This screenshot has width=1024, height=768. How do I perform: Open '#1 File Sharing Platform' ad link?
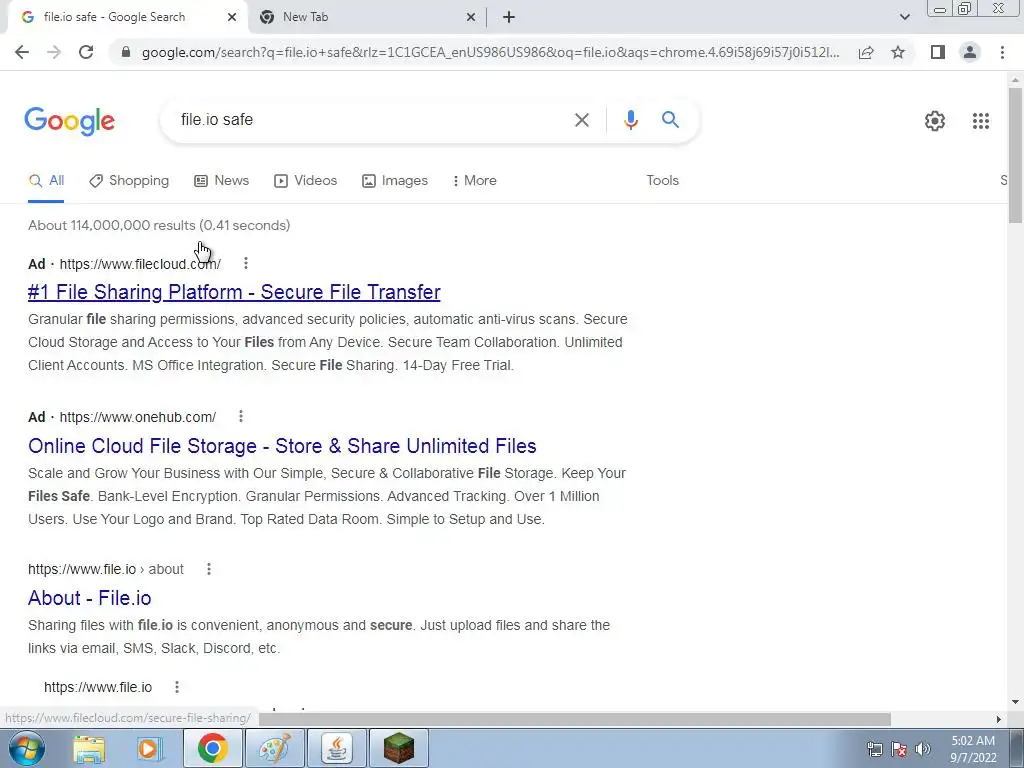point(234,292)
